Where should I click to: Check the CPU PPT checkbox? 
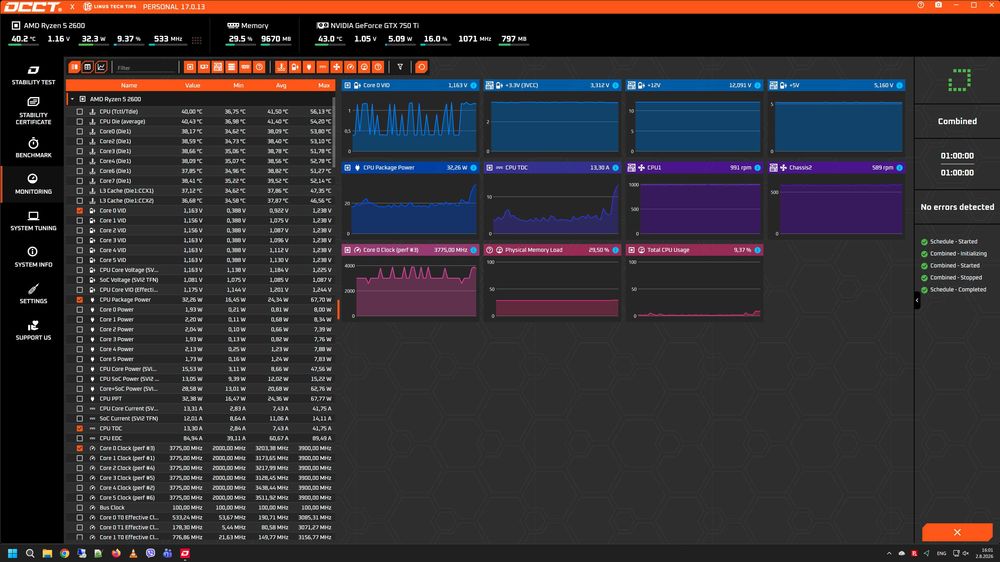(80, 399)
